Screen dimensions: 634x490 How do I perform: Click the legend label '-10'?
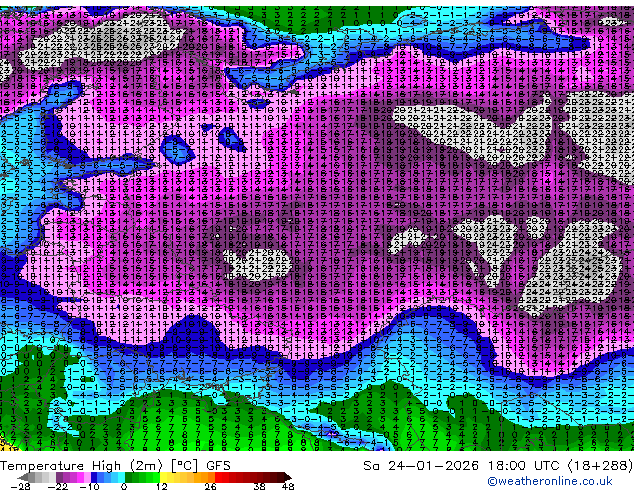89,486
